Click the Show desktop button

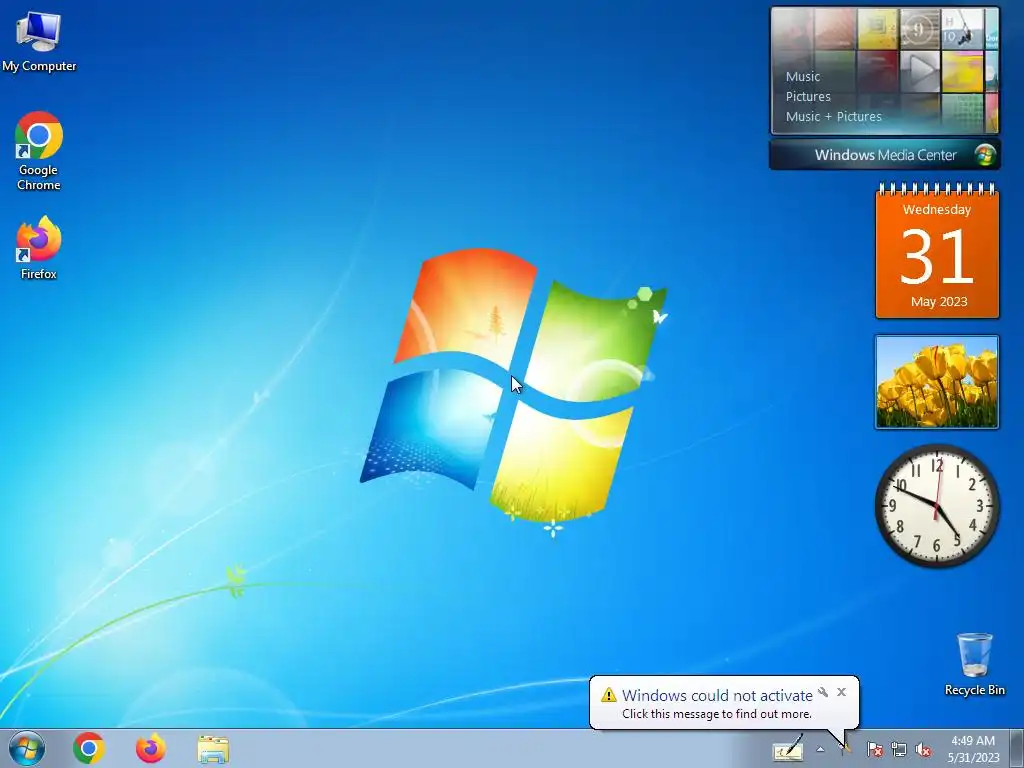[1017, 748]
